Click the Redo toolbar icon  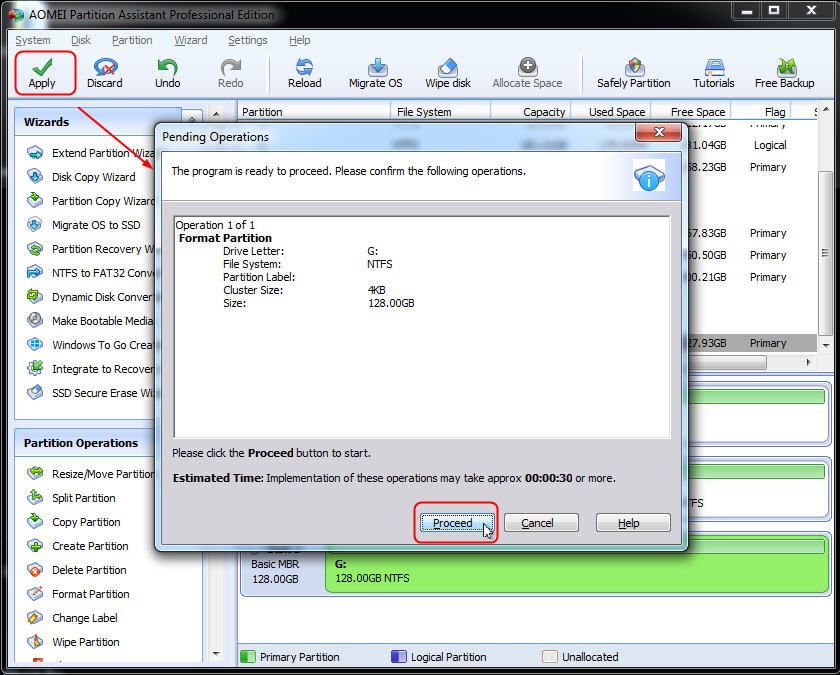coord(230,73)
